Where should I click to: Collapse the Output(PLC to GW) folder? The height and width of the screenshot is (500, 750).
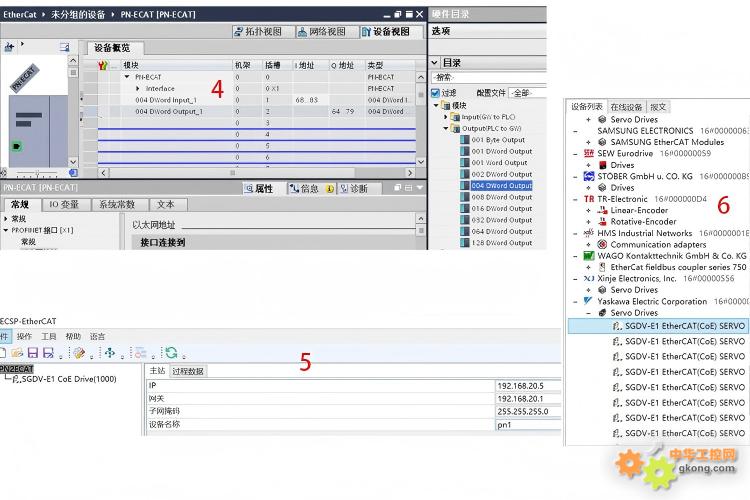coord(446,128)
